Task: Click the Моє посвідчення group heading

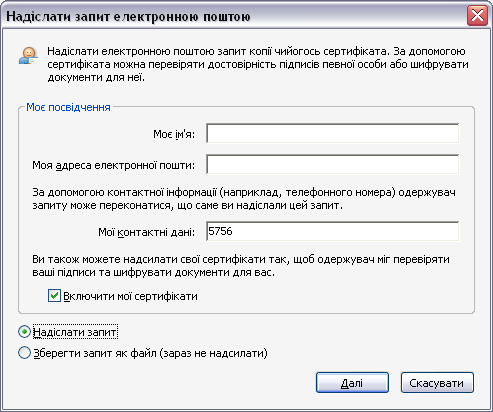Action: [68, 107]
